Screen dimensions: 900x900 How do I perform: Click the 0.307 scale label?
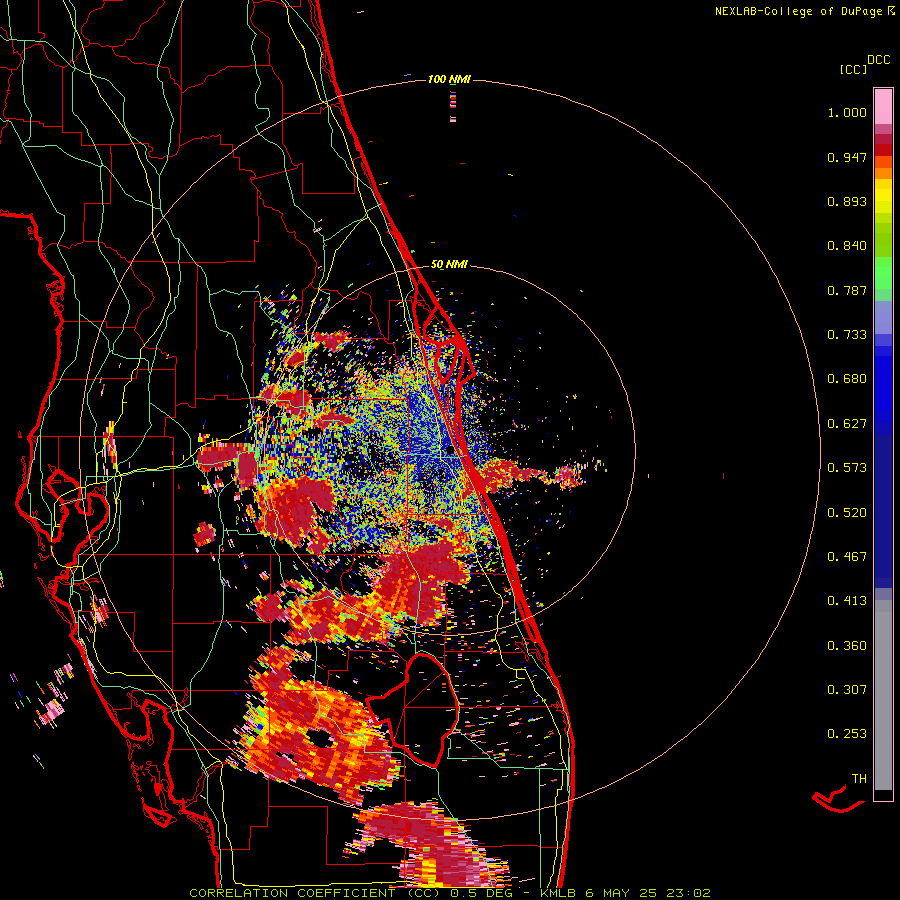tap(847, 690)
